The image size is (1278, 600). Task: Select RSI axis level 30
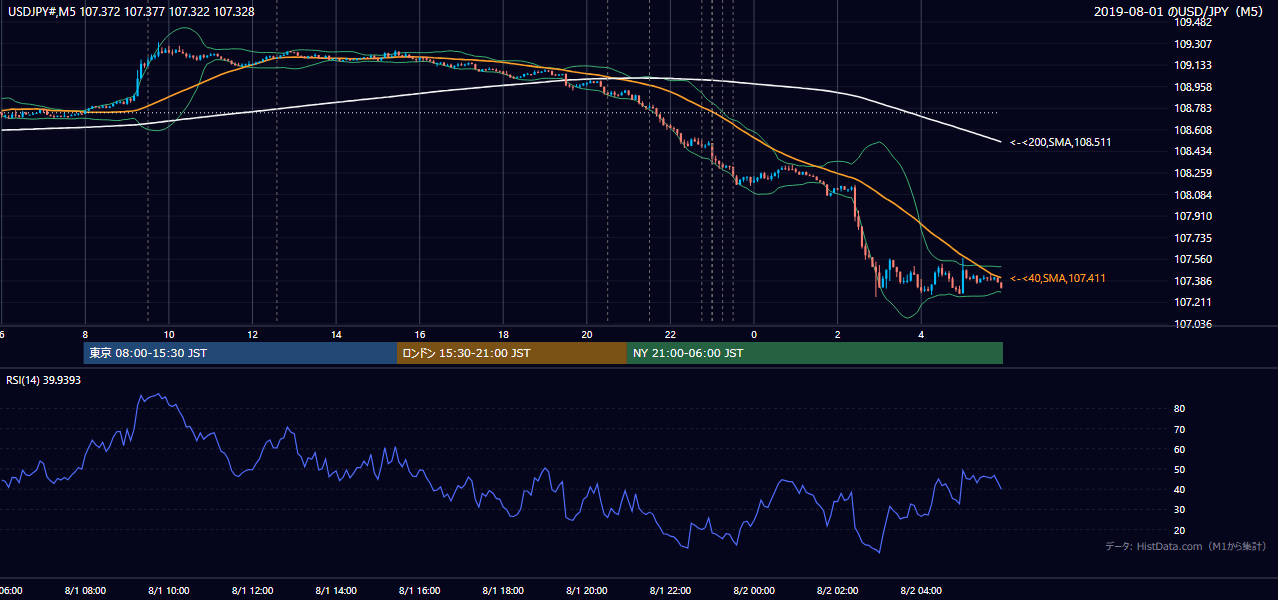coord(1179,509)
